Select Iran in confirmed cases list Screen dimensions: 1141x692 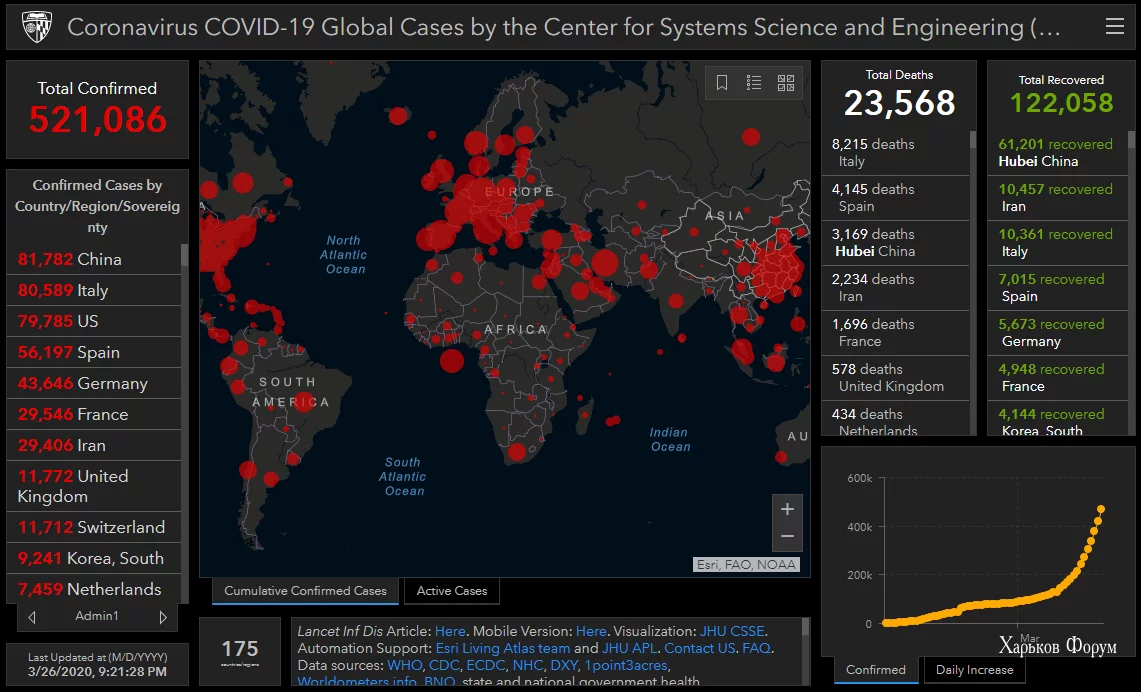(x=94, y=445)
